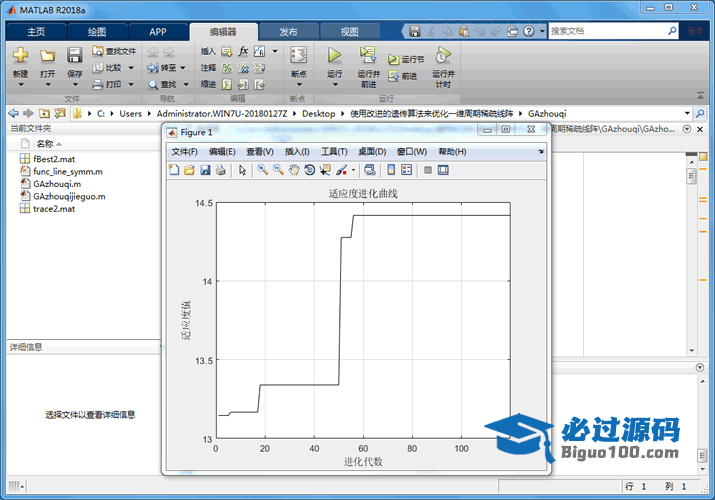
Task: Click Figure 1 save toolbar icon
Action: [x=205, y=170]
